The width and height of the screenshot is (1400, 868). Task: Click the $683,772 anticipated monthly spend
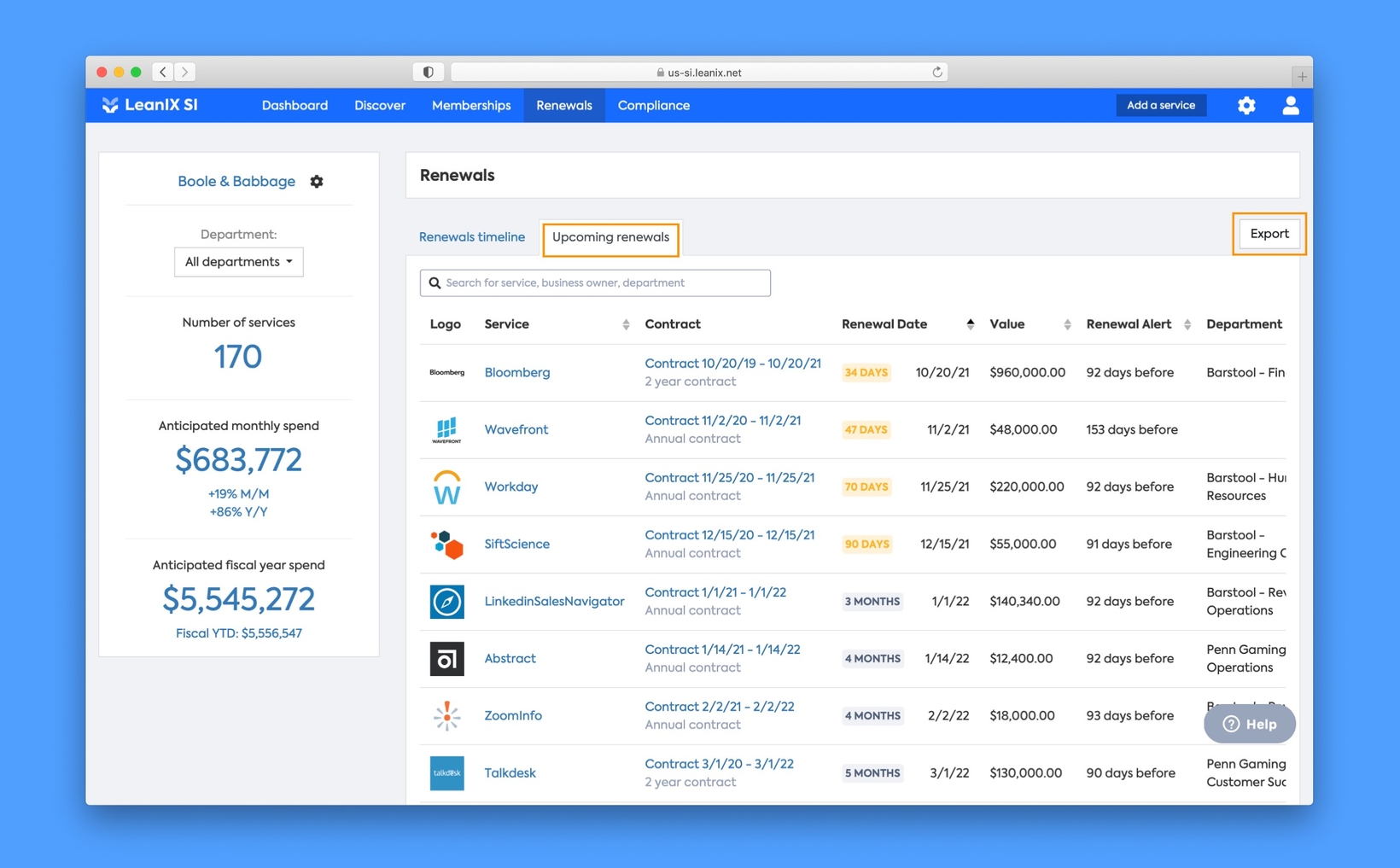pyautogui.click(x=239, y=460)
